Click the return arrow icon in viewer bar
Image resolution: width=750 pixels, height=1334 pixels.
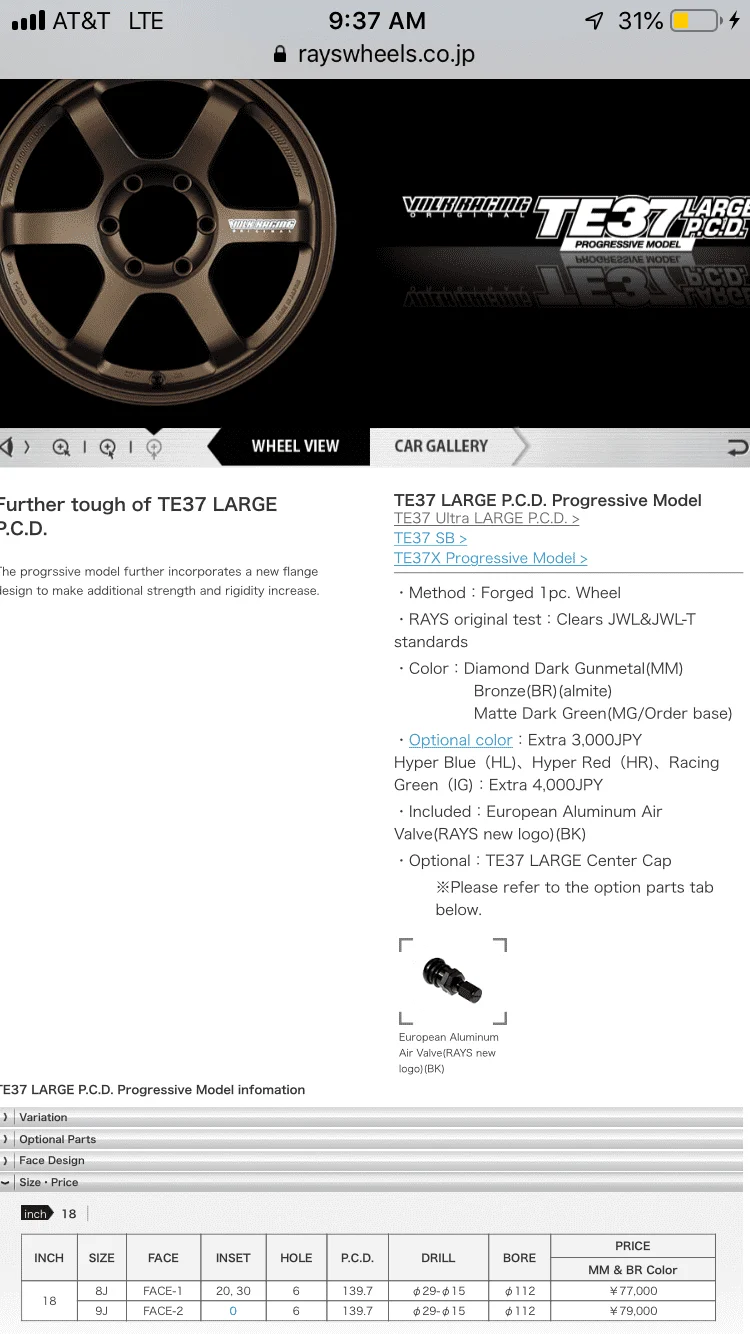pyautogui.click(x=738, y=447)
